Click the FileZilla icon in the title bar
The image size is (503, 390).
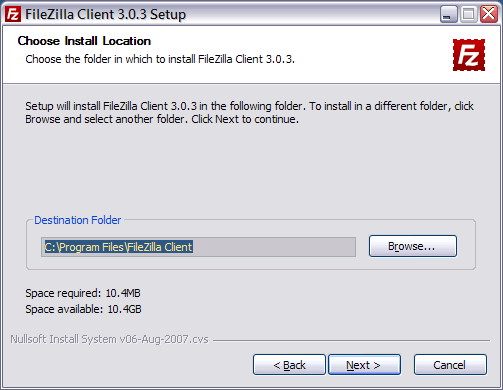point(13,14)
